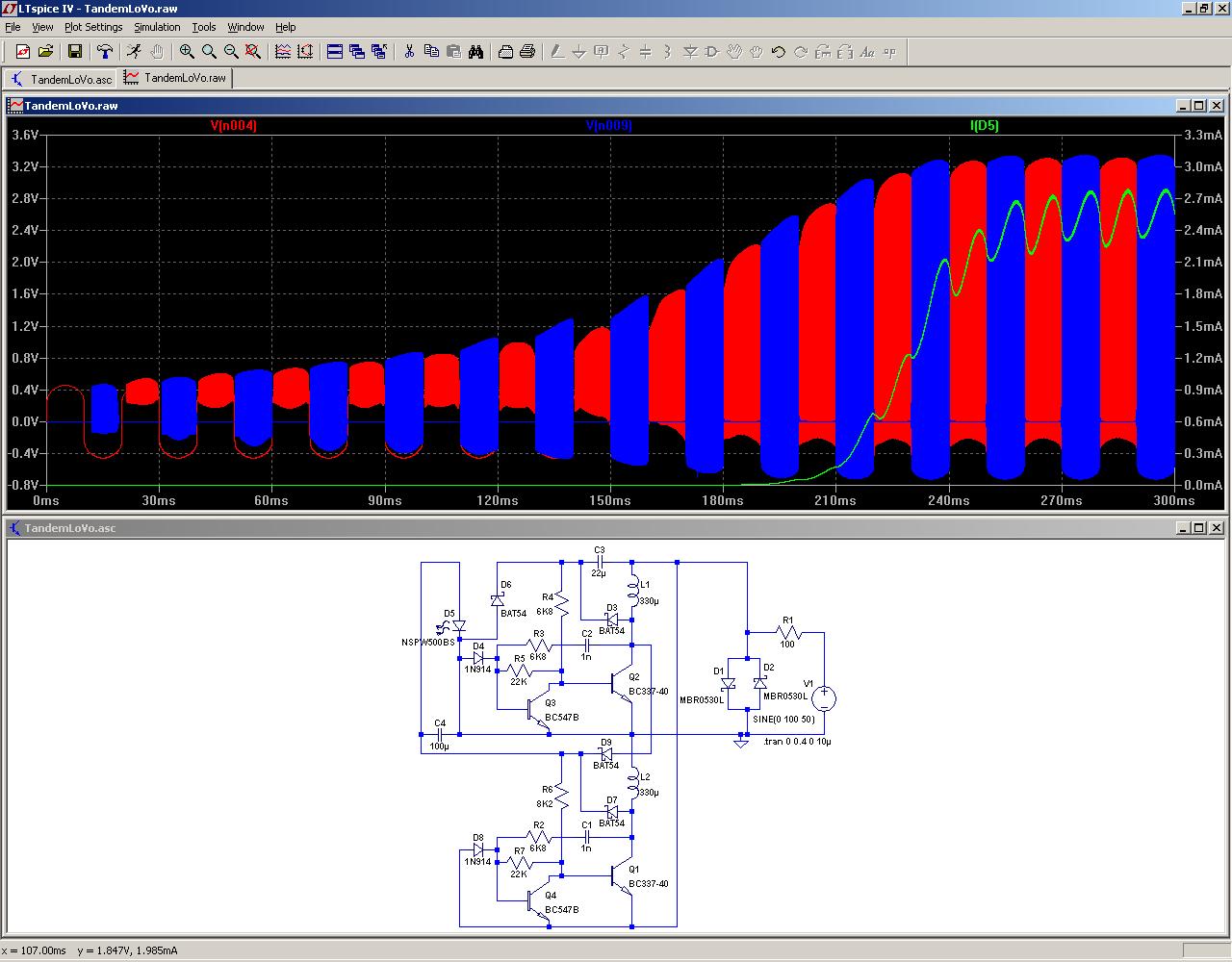
Task: Click the tile vertically windows icon
Action: (357, 52)
